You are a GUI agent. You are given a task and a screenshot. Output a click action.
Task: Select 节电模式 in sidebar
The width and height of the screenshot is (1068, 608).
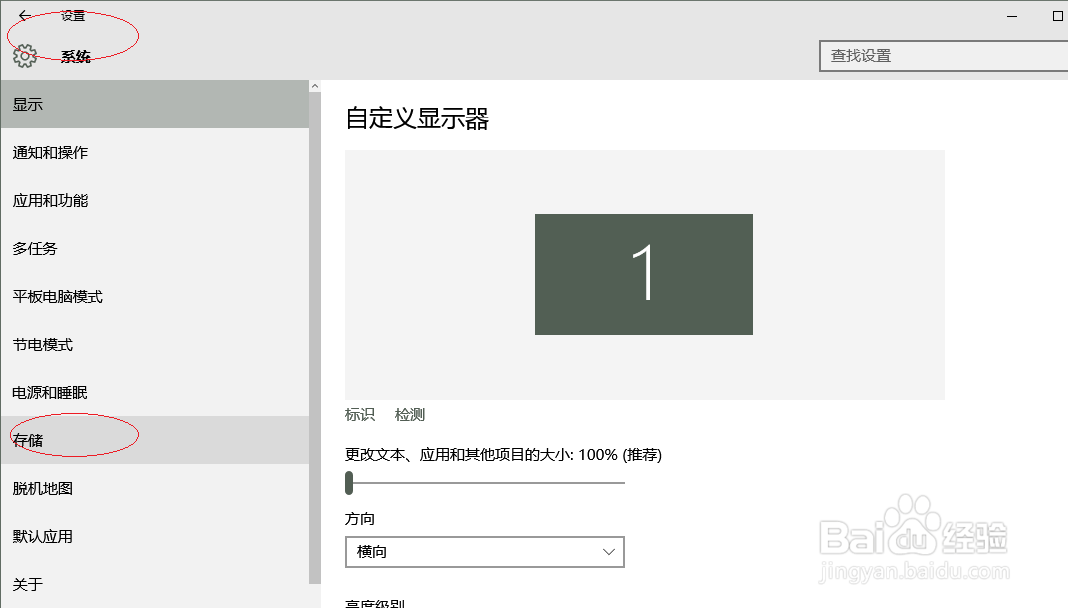click(155, 345)
